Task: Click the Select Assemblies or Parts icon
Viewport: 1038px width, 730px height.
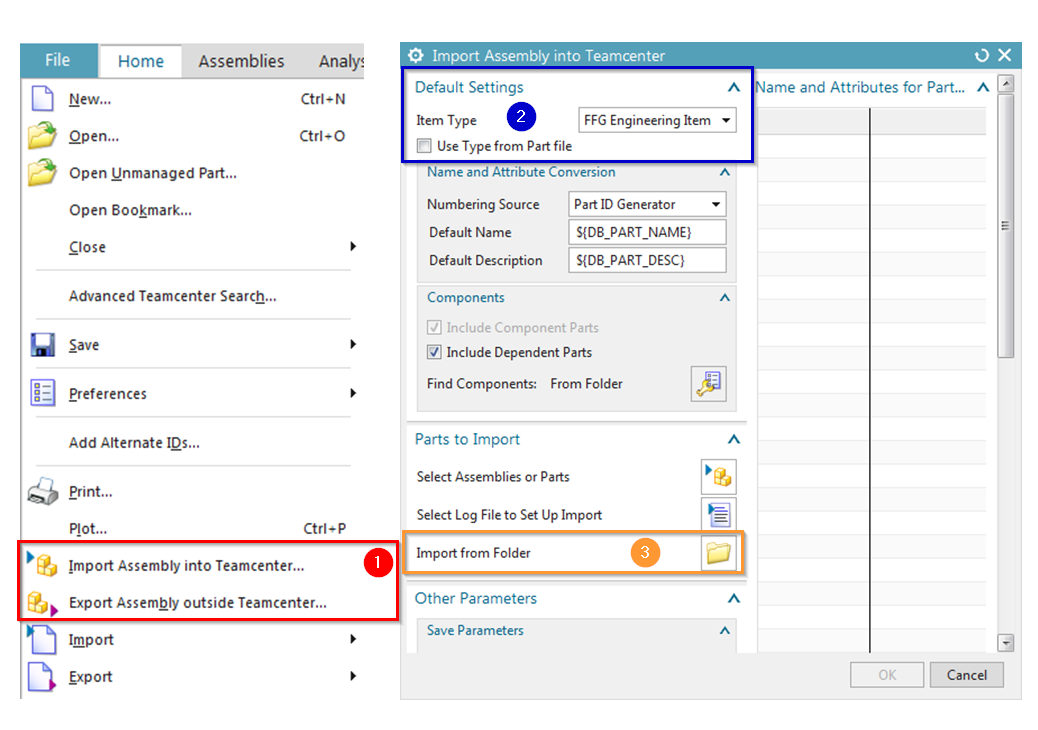Action: point(718,477)
